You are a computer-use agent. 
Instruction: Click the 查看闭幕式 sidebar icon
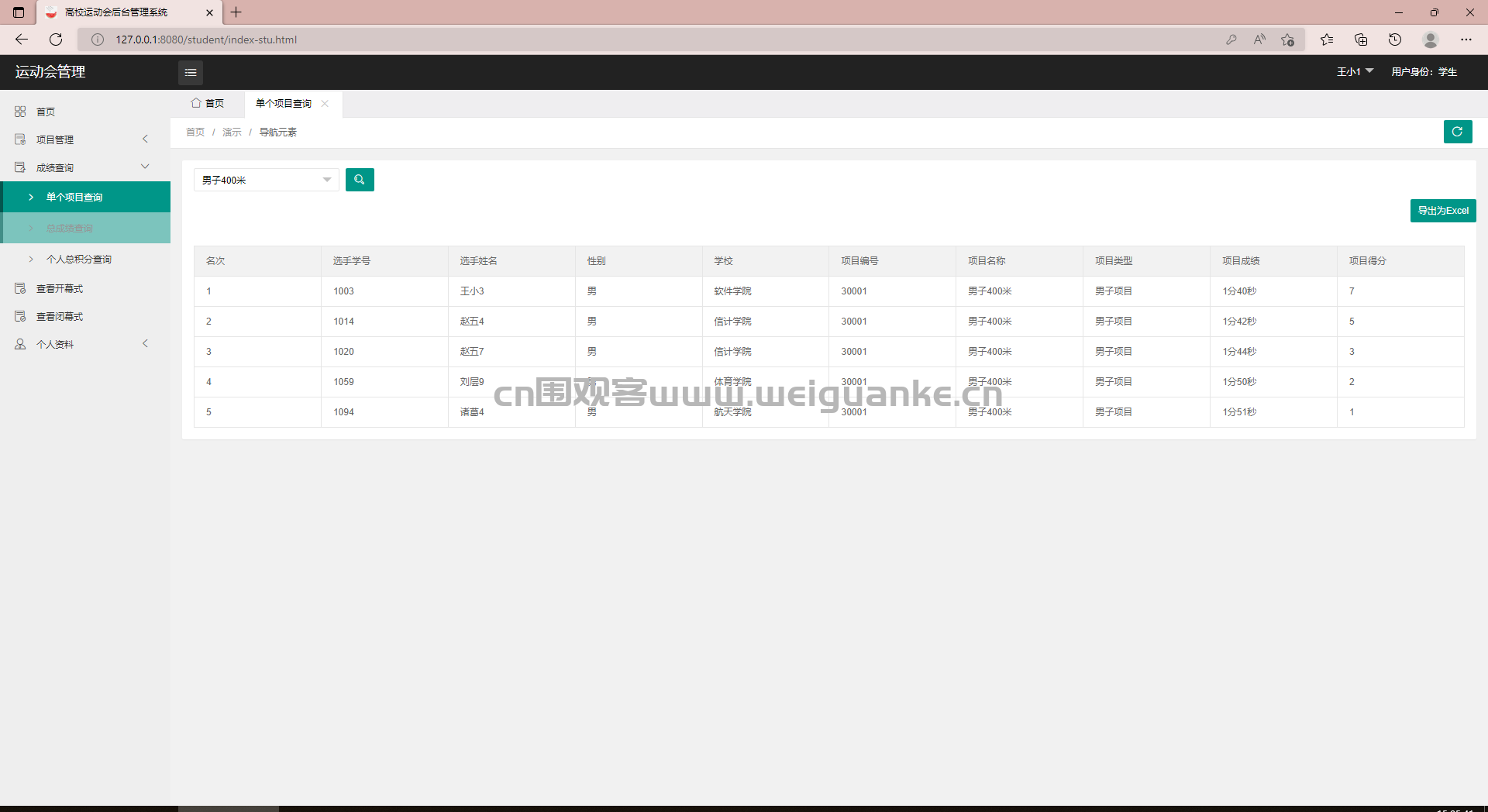20,316
